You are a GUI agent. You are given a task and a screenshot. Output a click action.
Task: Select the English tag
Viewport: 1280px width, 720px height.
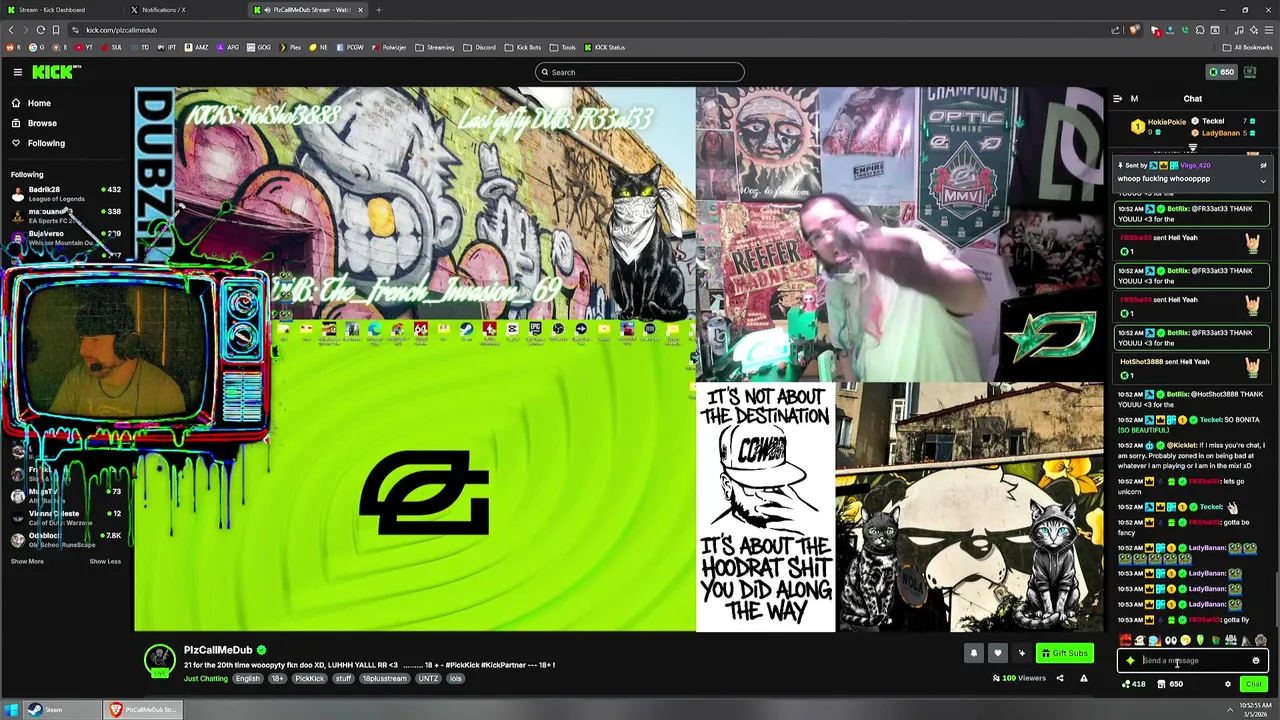pos(247,678)
